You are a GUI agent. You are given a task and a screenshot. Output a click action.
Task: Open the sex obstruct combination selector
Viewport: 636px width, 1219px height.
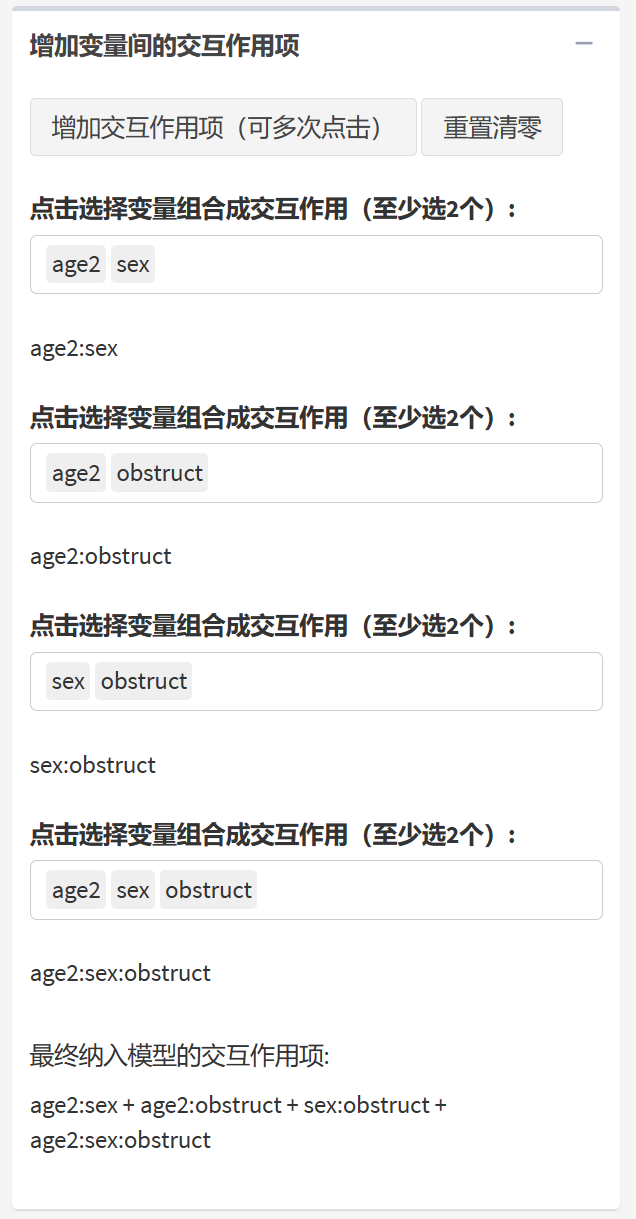pos(400,681)
